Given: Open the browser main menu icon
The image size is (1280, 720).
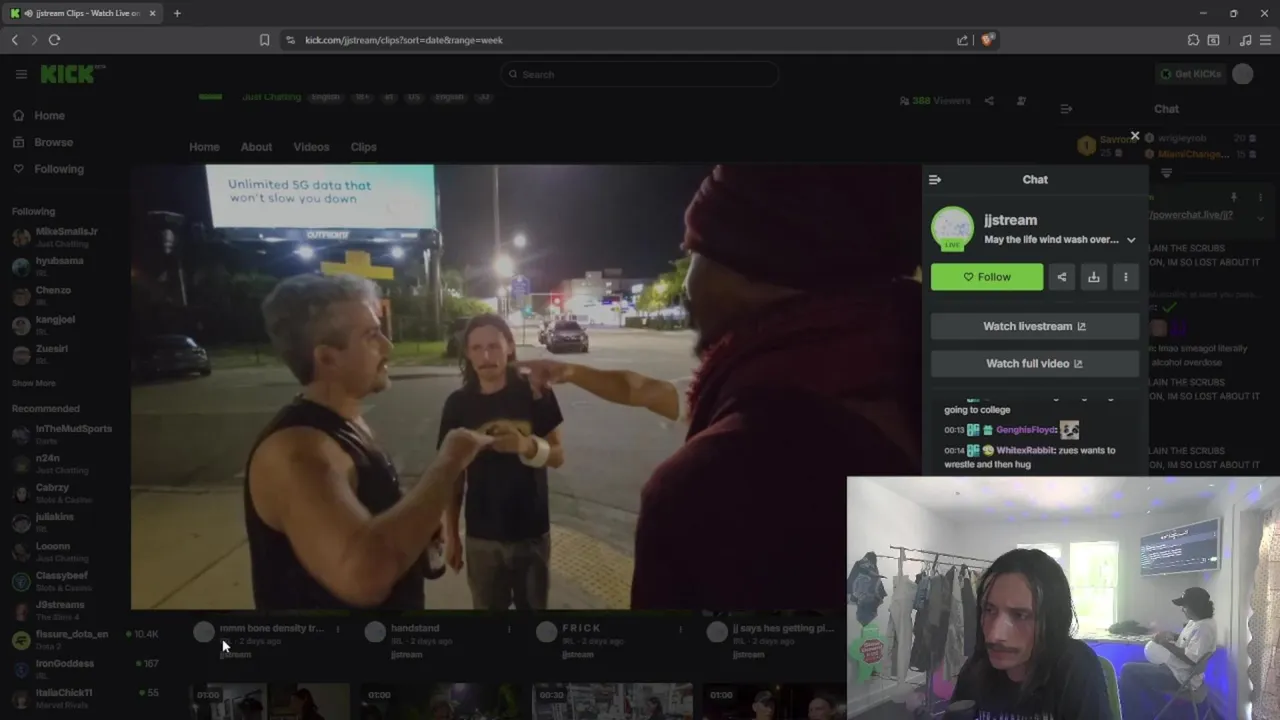Looking at the screenshot, I should coord(1265,40).
